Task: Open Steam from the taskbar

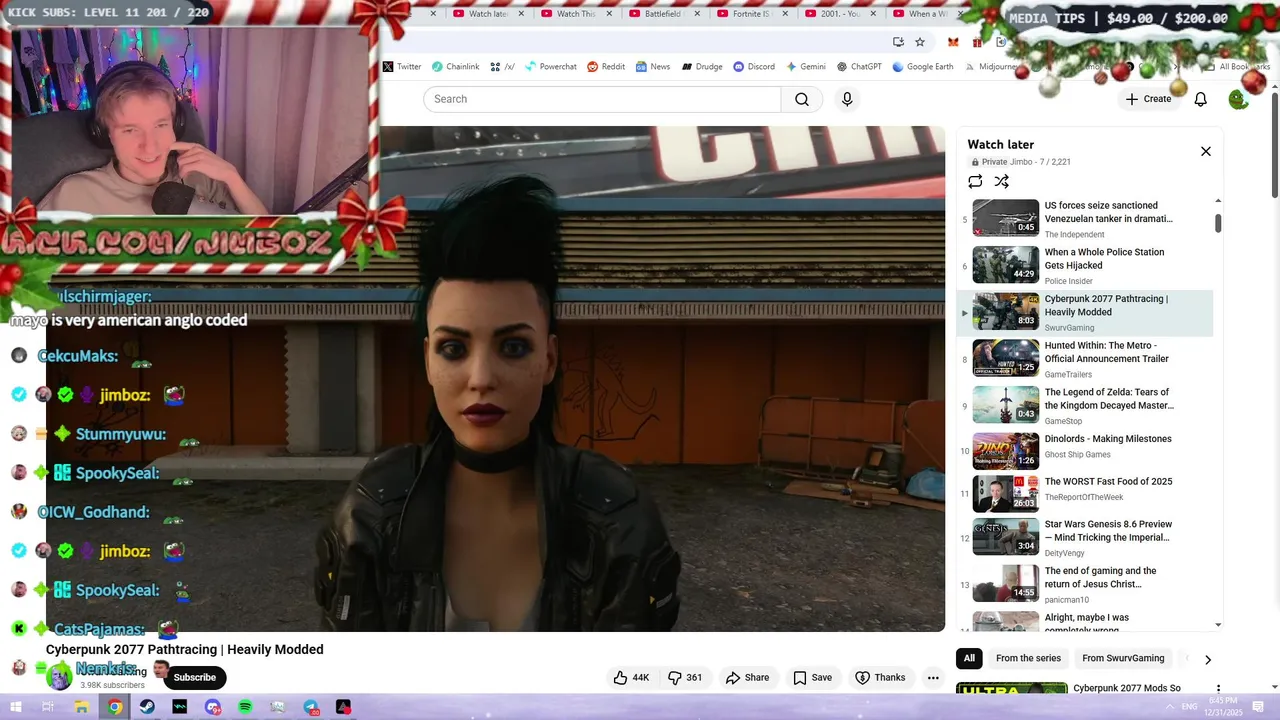Action: coord(147,707)
